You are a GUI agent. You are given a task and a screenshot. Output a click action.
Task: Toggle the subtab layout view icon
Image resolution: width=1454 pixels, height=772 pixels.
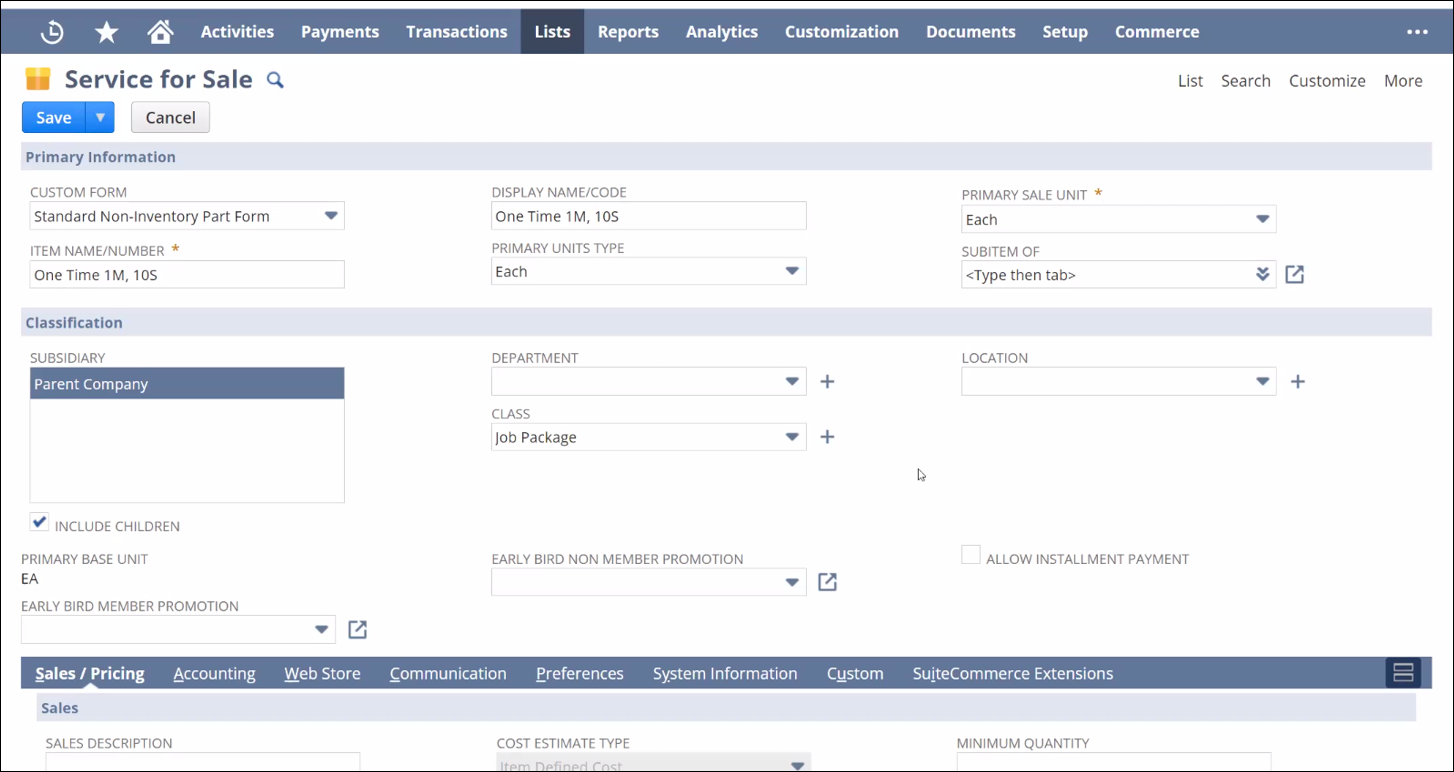tap(1402, 673)
